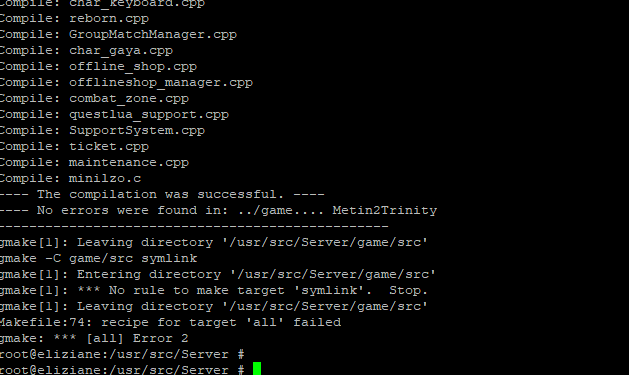Click the 'SupportSystem.cpp' filename
The image size is (629, 375).
click(x=137, y=131)
